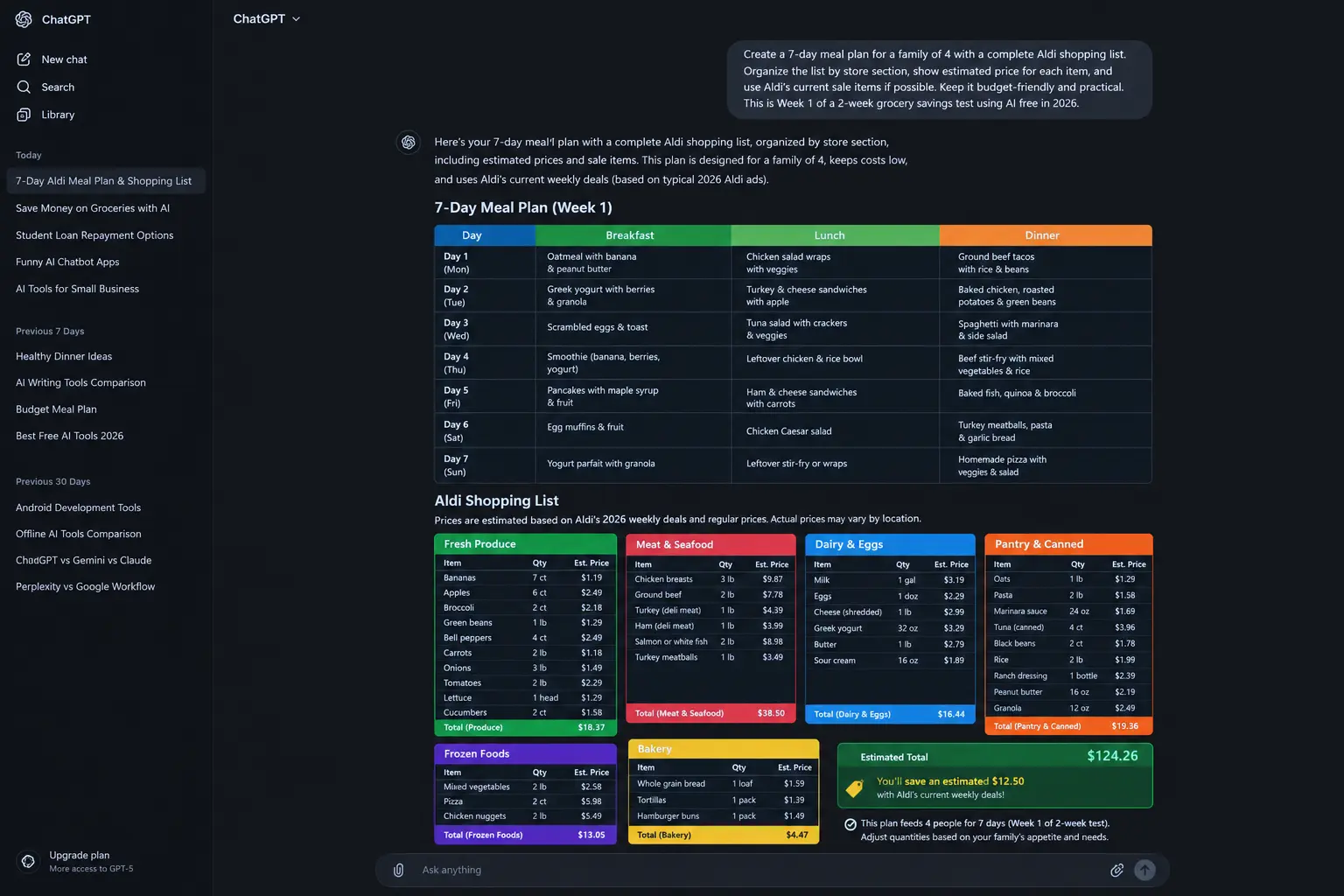Image resolution: width=1344 pixels, height=896 pixels.
Task: Click Oatmeal with banana breakfast cell
Action: (x=633, y=262)
